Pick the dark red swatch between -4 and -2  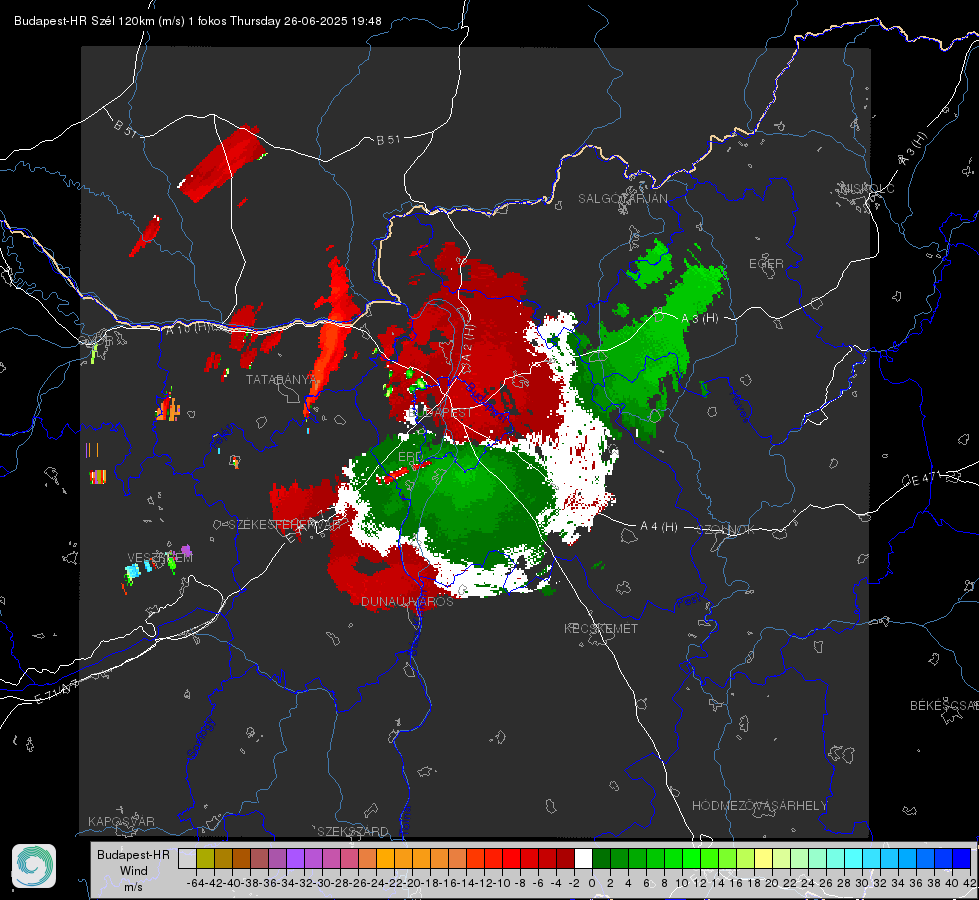565,858
